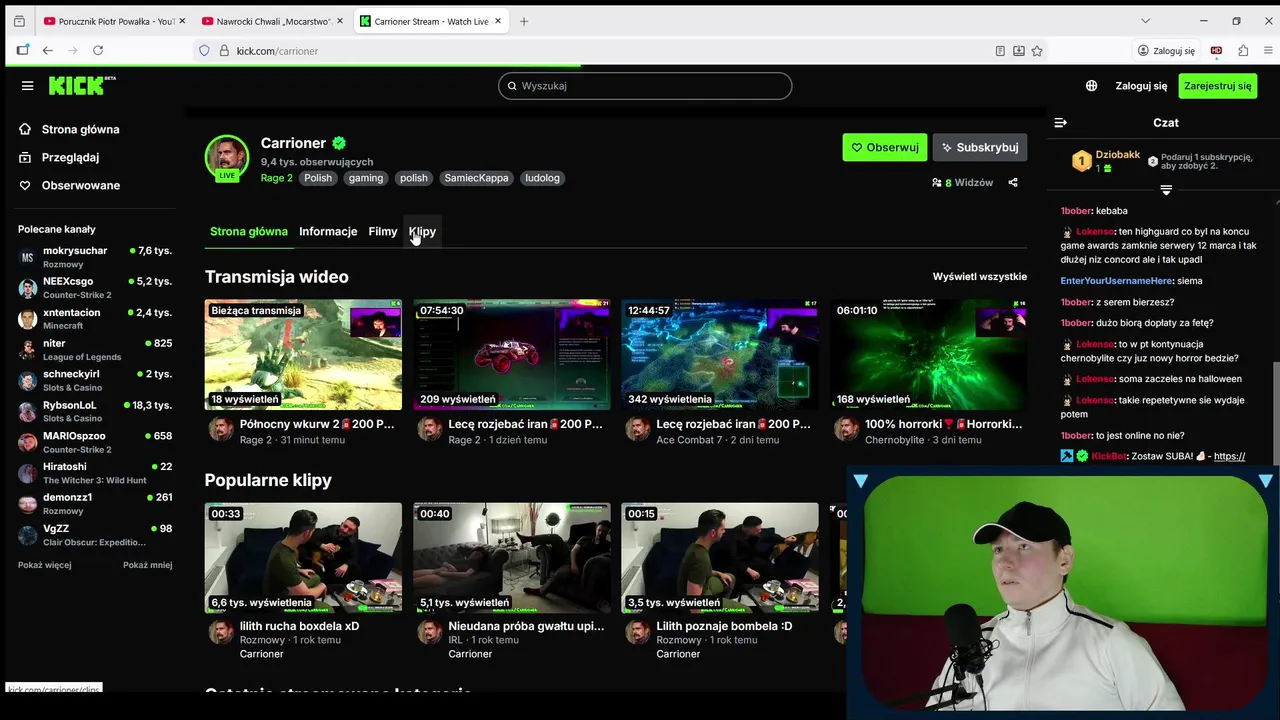Click the Subskrybuj button
The height and width of the screenshot is (720, 1280).
(x=980, y=147)
